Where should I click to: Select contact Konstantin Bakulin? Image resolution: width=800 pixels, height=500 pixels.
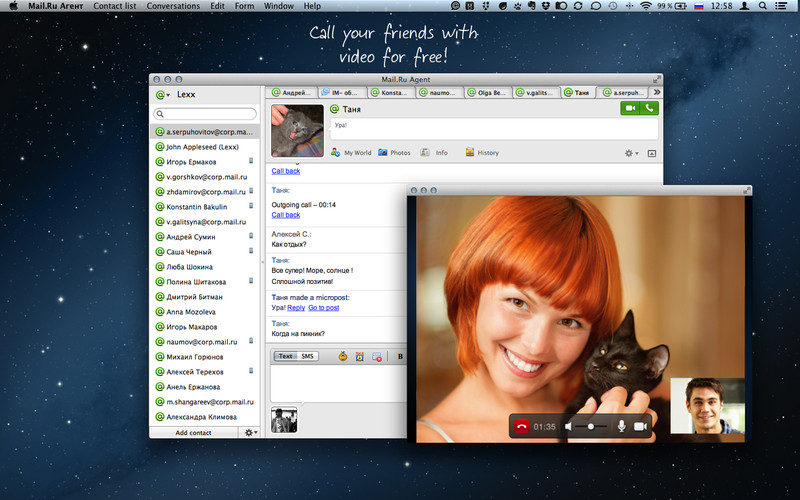[x=205, y=207]
